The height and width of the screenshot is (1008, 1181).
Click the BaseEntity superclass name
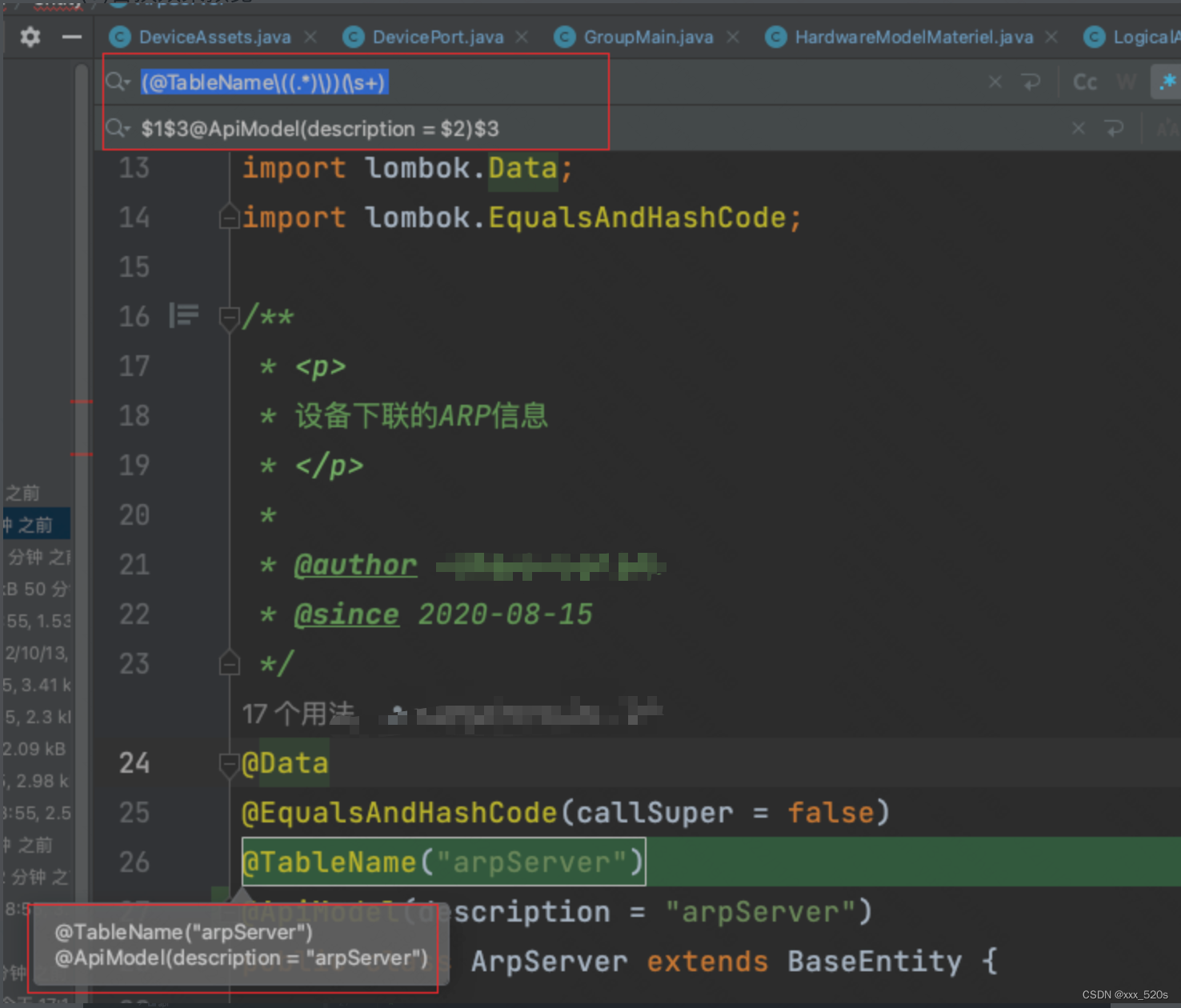click(875, 962)
